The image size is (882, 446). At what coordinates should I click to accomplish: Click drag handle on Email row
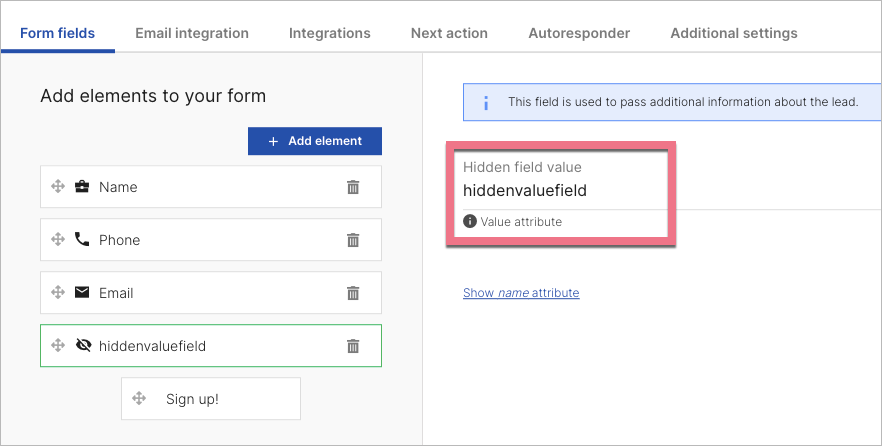[58, 293]
